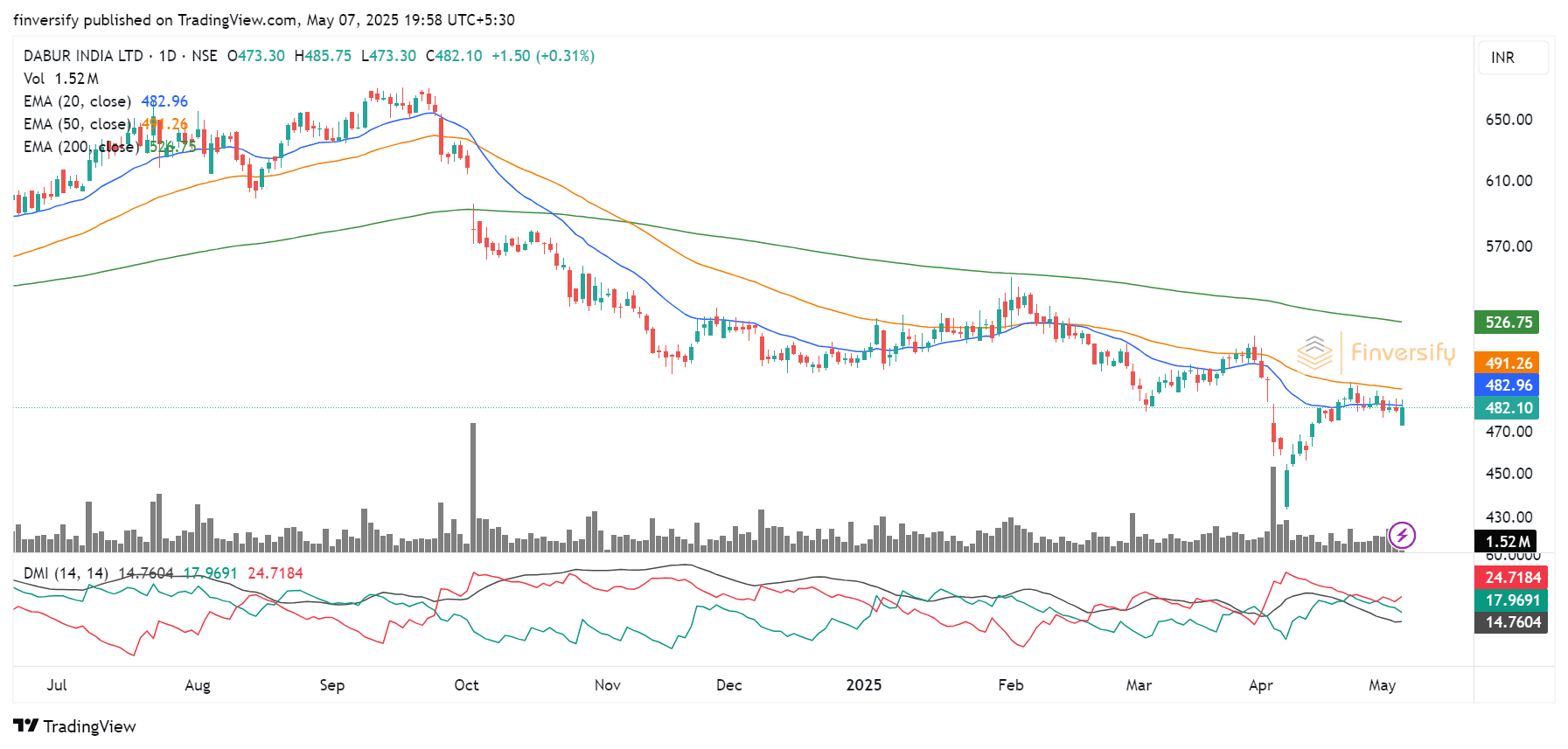Click the 482.96 value in EMA 20 legend
The image size is (1568, 749).
click(164, 101)
